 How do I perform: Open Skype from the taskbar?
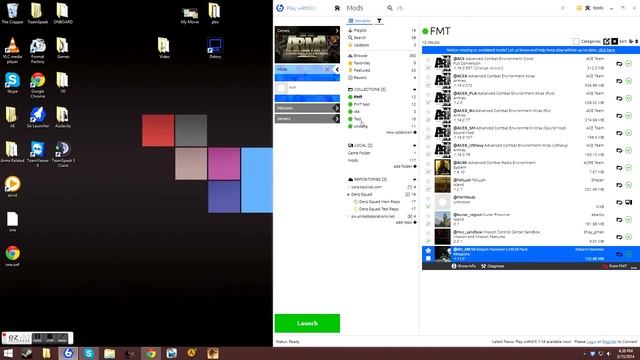coord(89,353)
